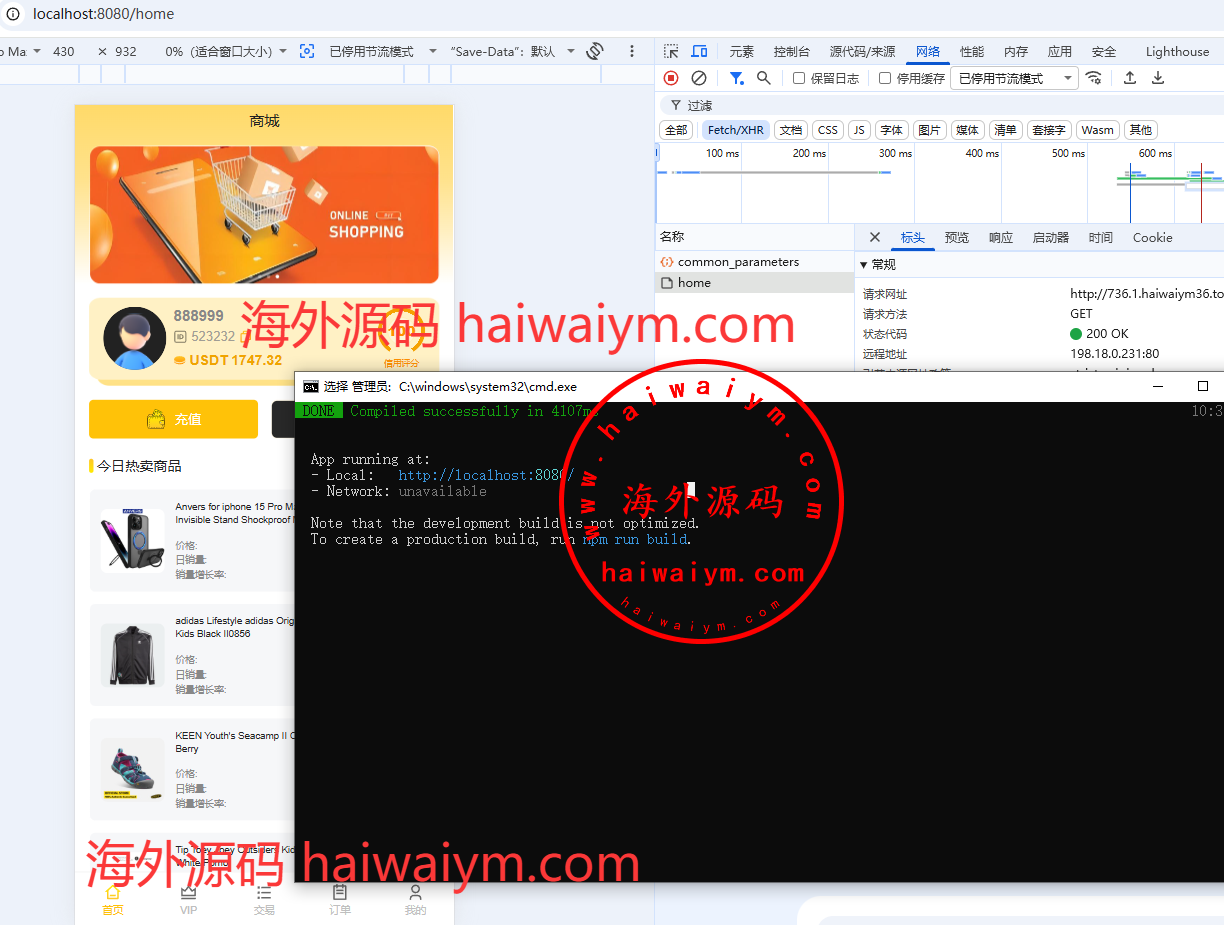Close the request details pane (X)
Screen dimensions: 1224x925
click(x=875, y=237)
